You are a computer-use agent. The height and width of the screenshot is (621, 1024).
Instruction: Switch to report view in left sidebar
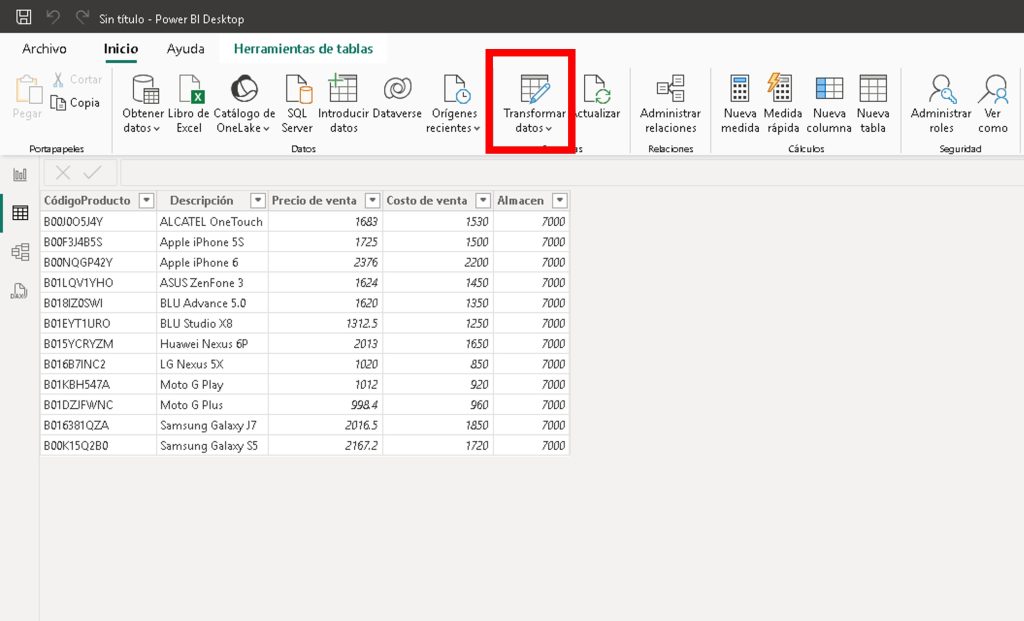(x=19, y=175)
